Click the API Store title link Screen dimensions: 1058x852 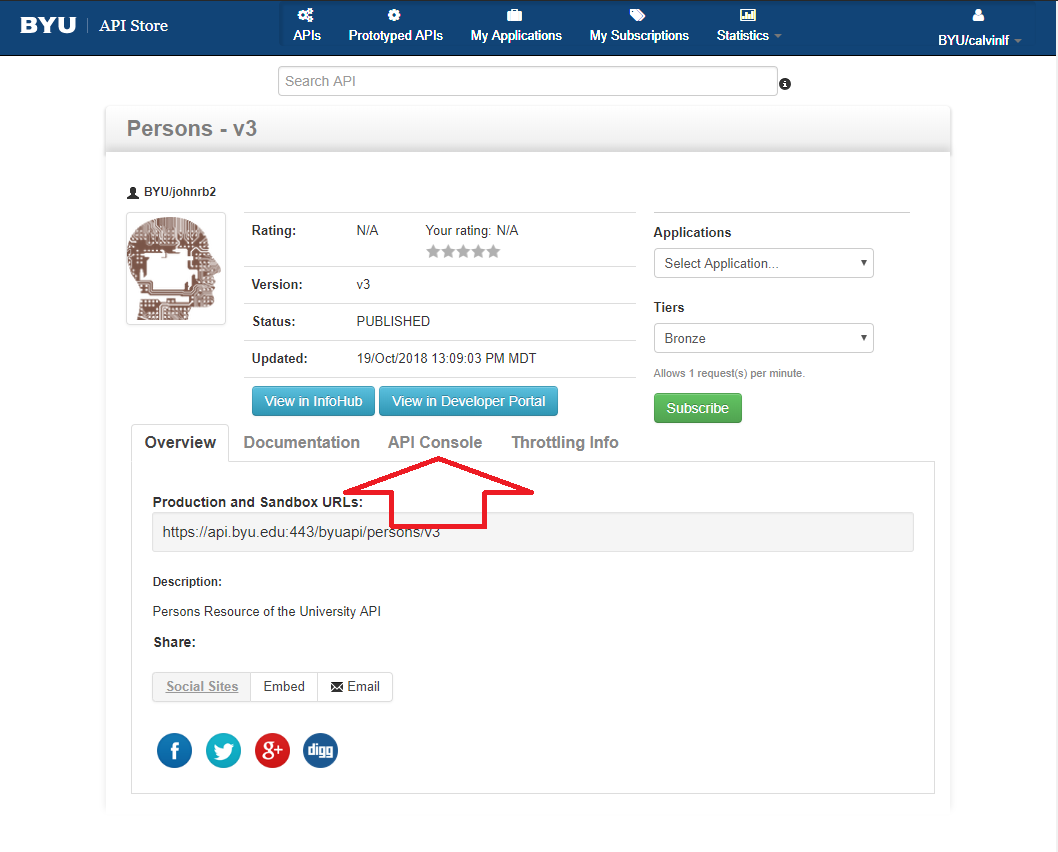(x=134, y=26)
